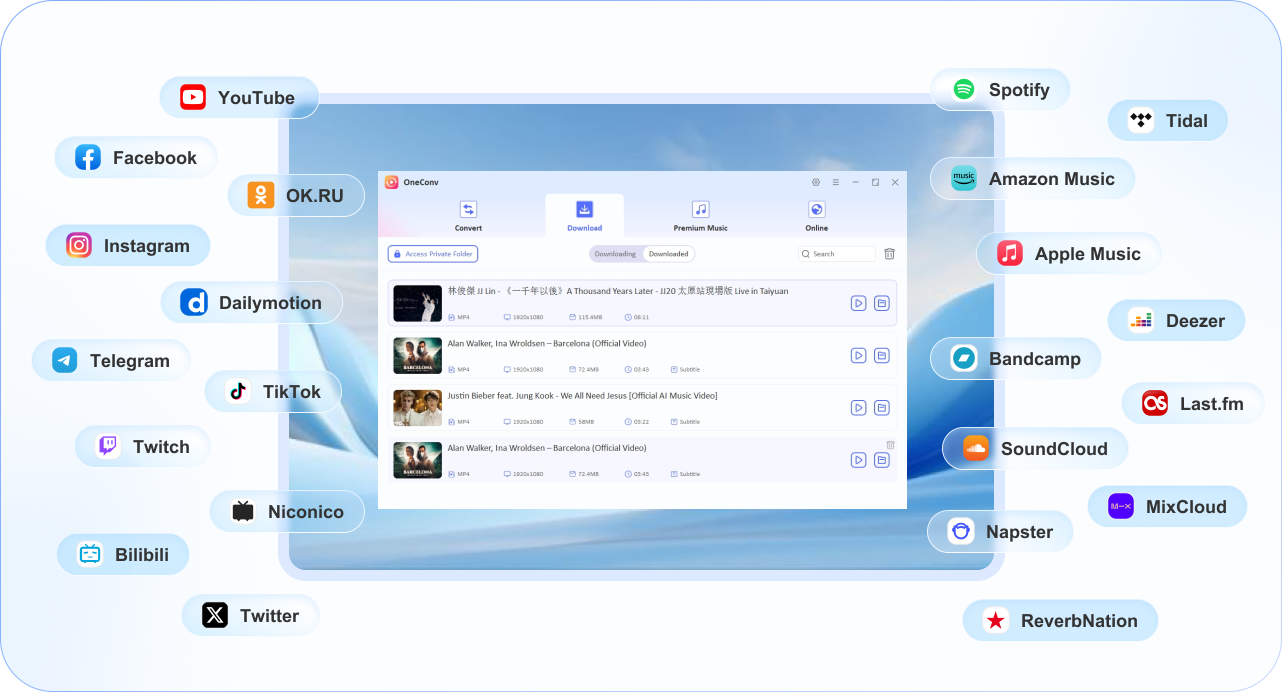This screenshot has height=692, width=1282.
Task: Delete the last Barcelona item via its trash icon
Action: [x=890, y=445]
